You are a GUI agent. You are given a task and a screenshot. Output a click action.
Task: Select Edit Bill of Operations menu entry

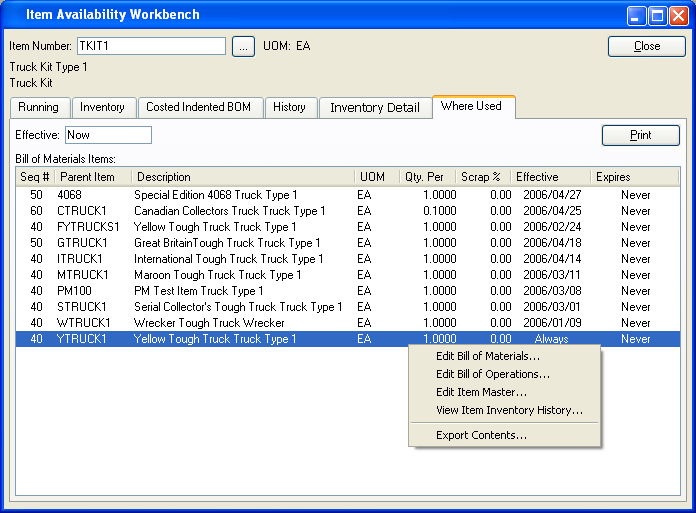(x=493, y=375)
